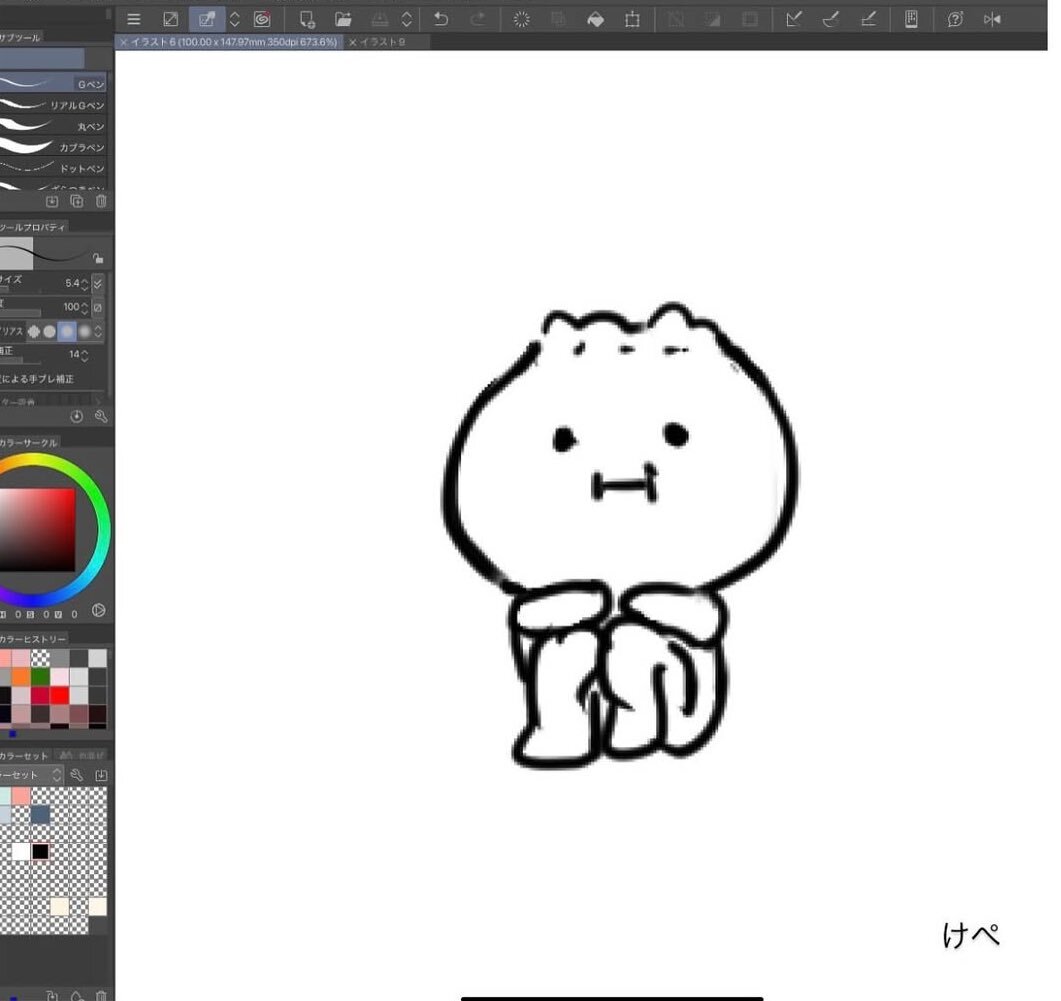Select the black swatch in color set
The height and width of the screenshot is (1001, 1061).
(41, 851)
